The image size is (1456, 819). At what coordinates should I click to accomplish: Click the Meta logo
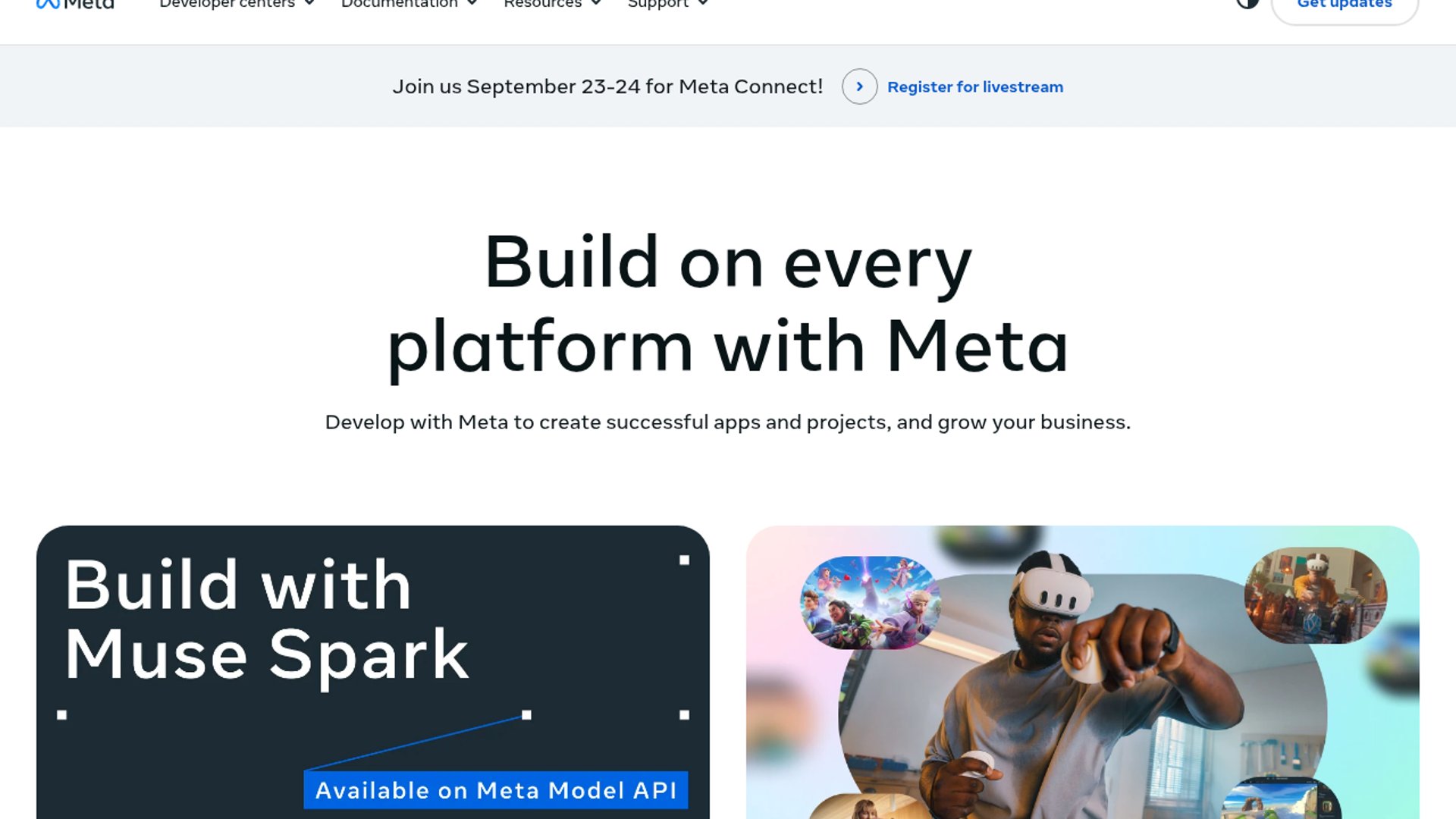point(75,4)
